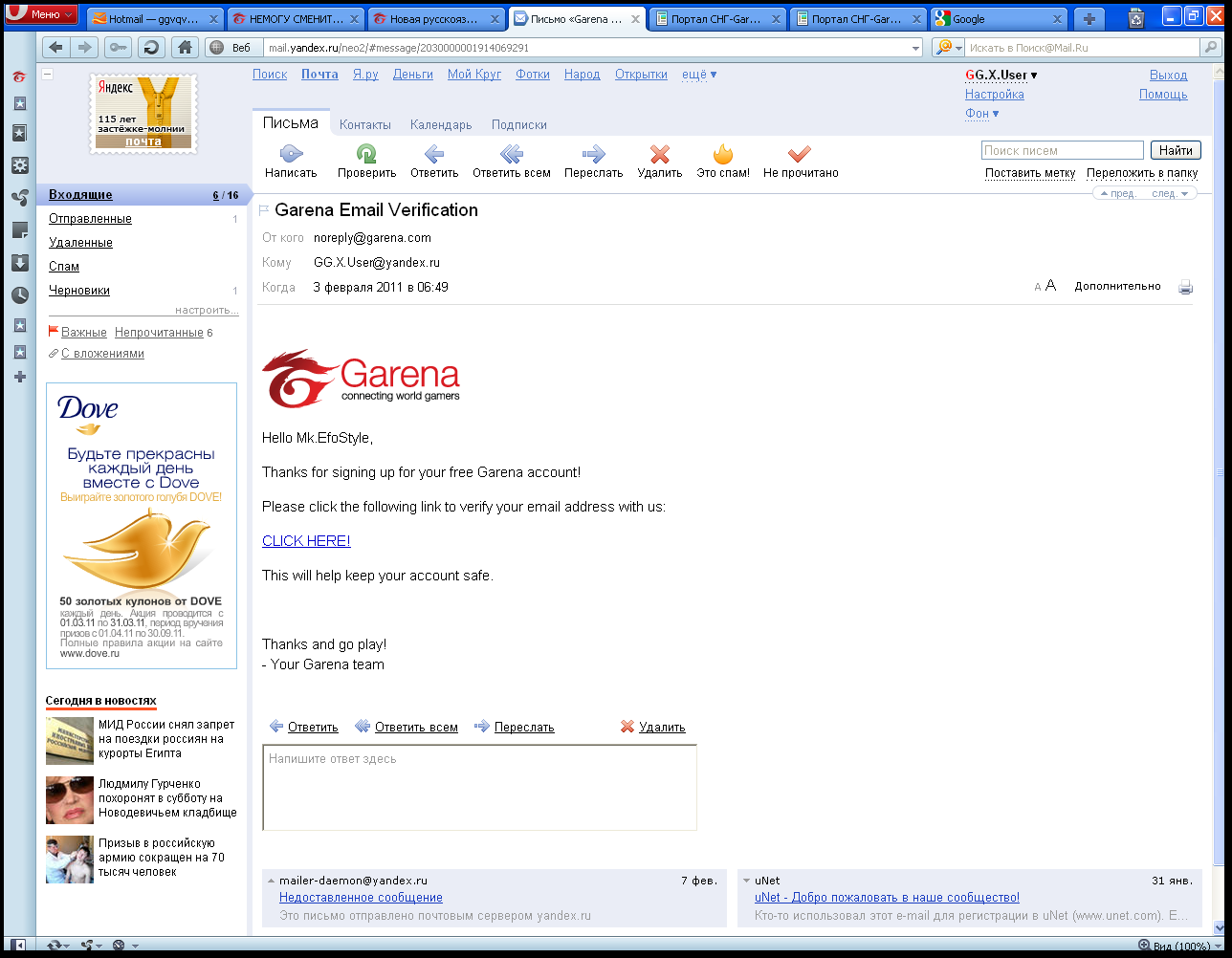The image size is (1232, 958).
Task: Open the address bar history dropdown arrow
Action: [915, 48]
